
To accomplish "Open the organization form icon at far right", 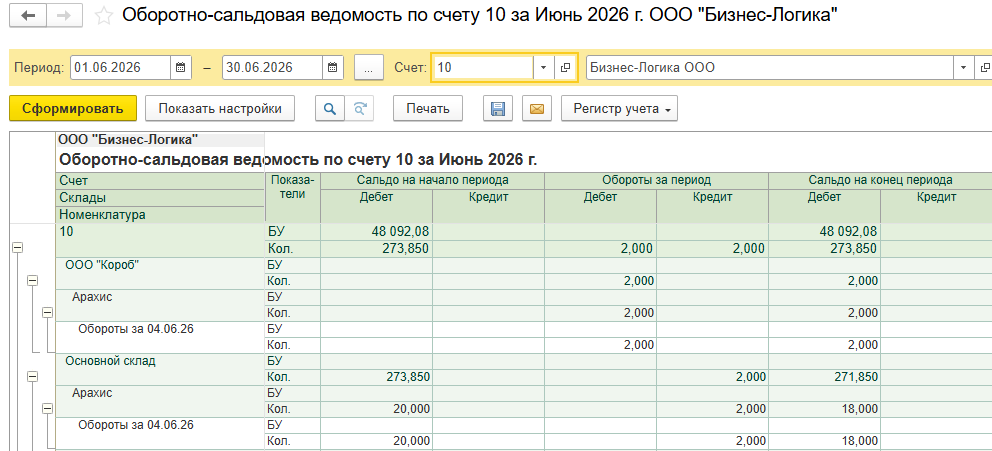I will click(x=984, y=67).
